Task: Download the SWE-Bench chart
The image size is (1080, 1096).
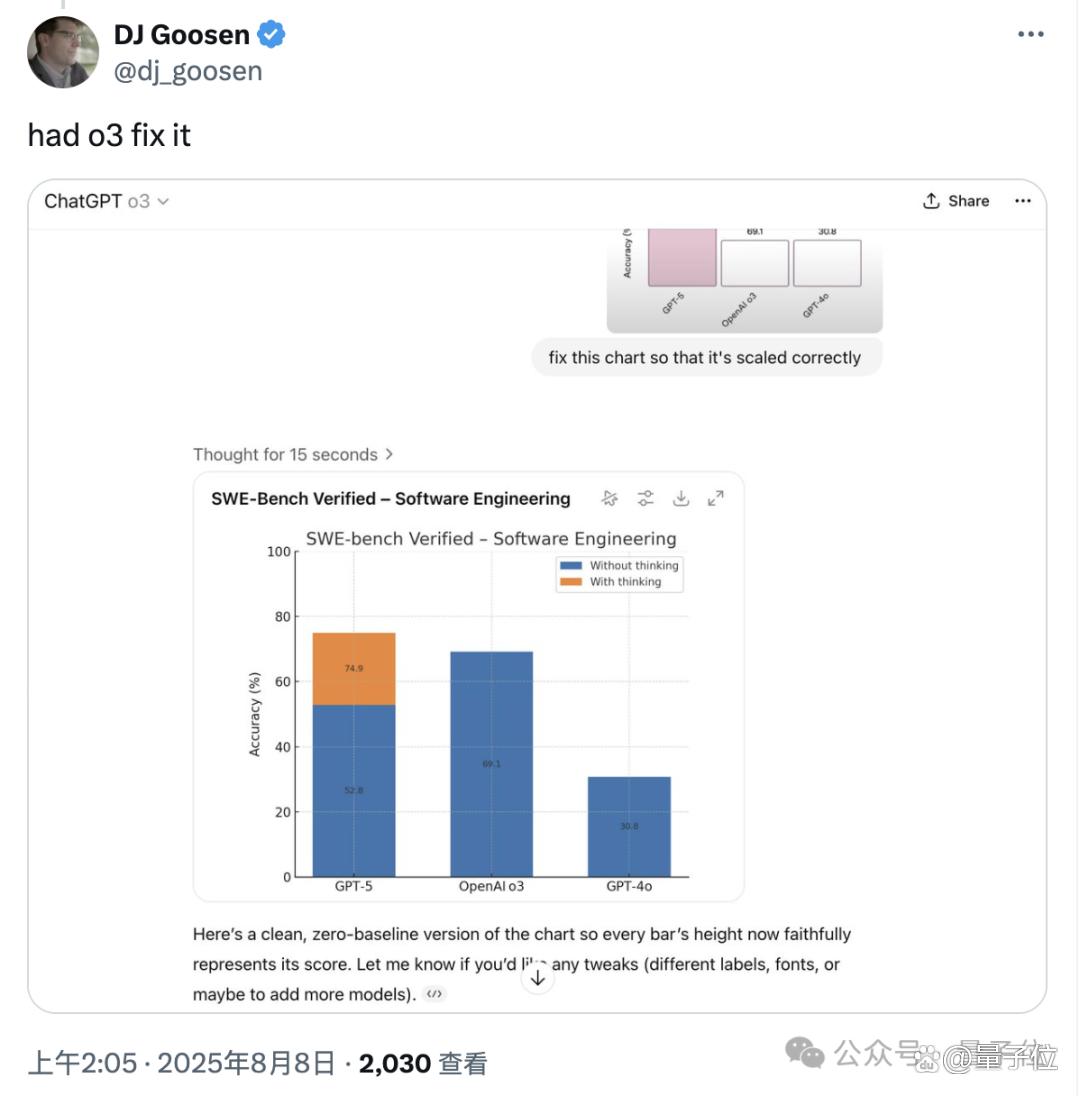Action: point(681,498)
